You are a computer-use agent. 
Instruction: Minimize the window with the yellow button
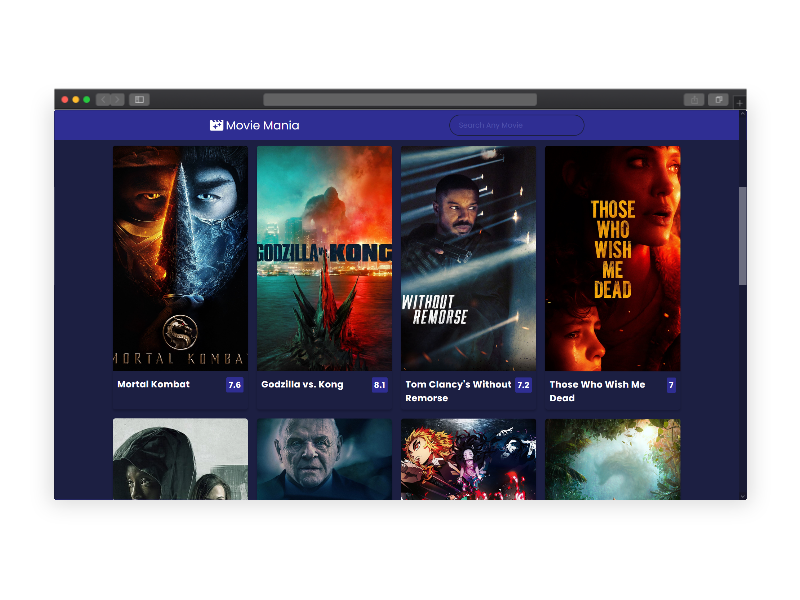[76, 99]
